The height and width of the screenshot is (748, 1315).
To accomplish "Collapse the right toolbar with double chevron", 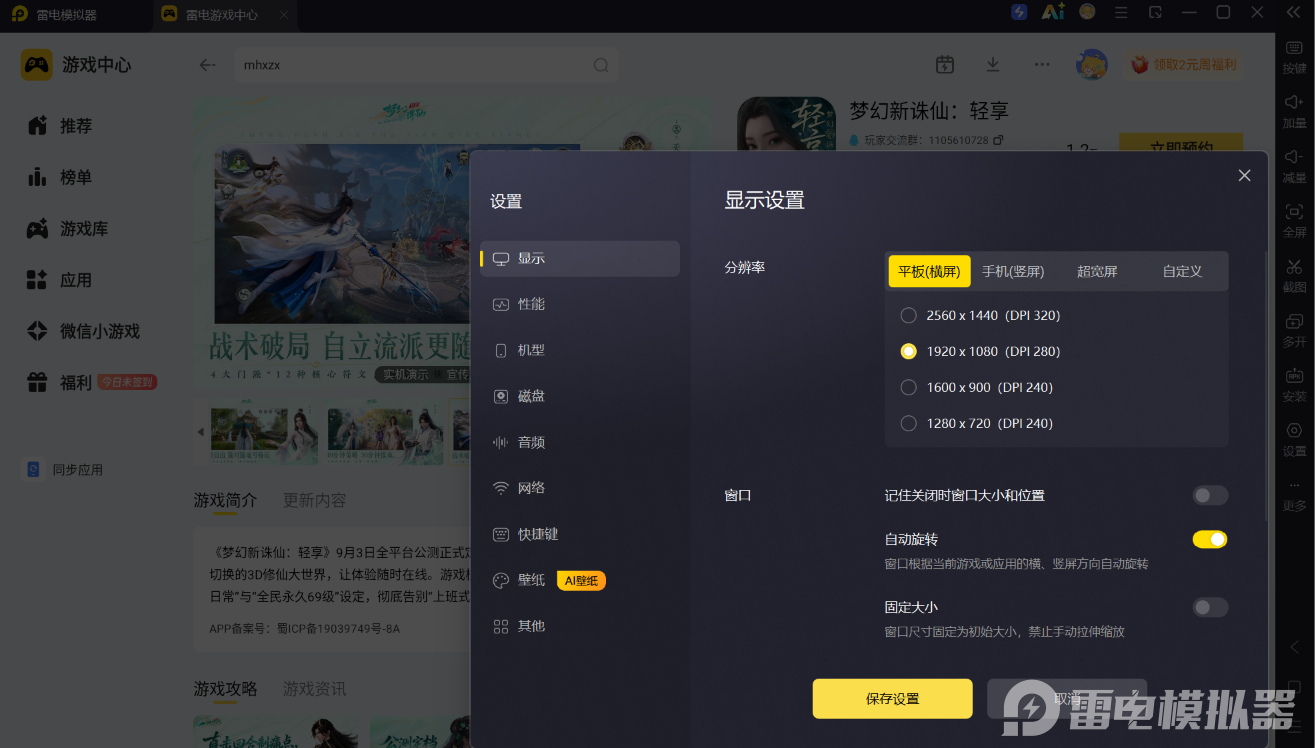I will [x=1294, y=12].
